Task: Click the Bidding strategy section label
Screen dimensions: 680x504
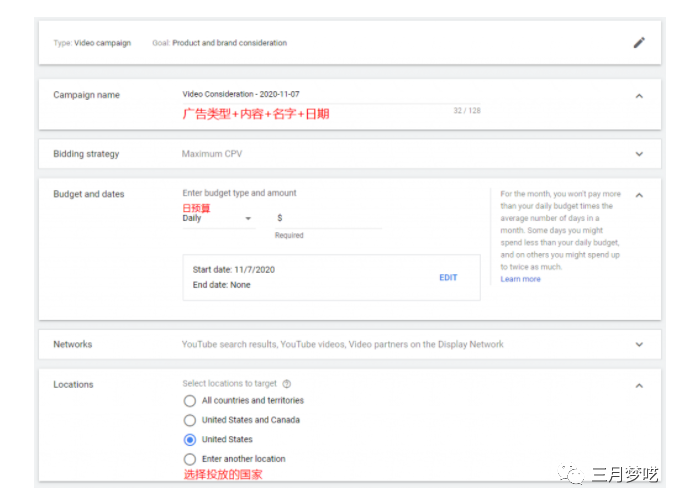Action: [x=86, y=154]
